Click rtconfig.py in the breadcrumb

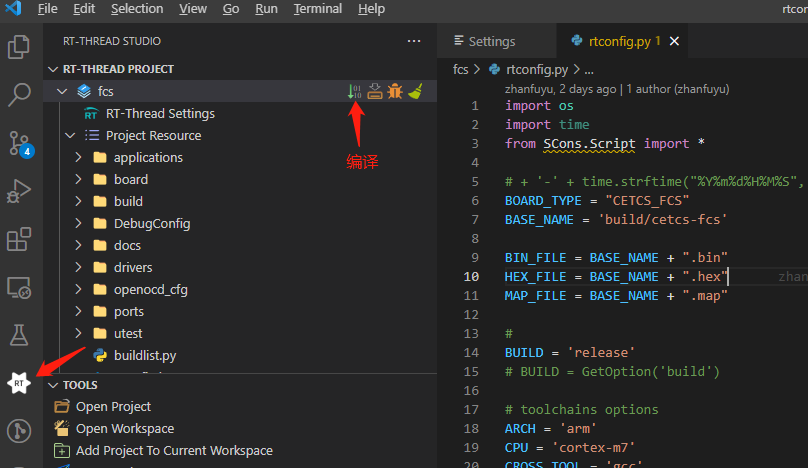tap(537, 69)
